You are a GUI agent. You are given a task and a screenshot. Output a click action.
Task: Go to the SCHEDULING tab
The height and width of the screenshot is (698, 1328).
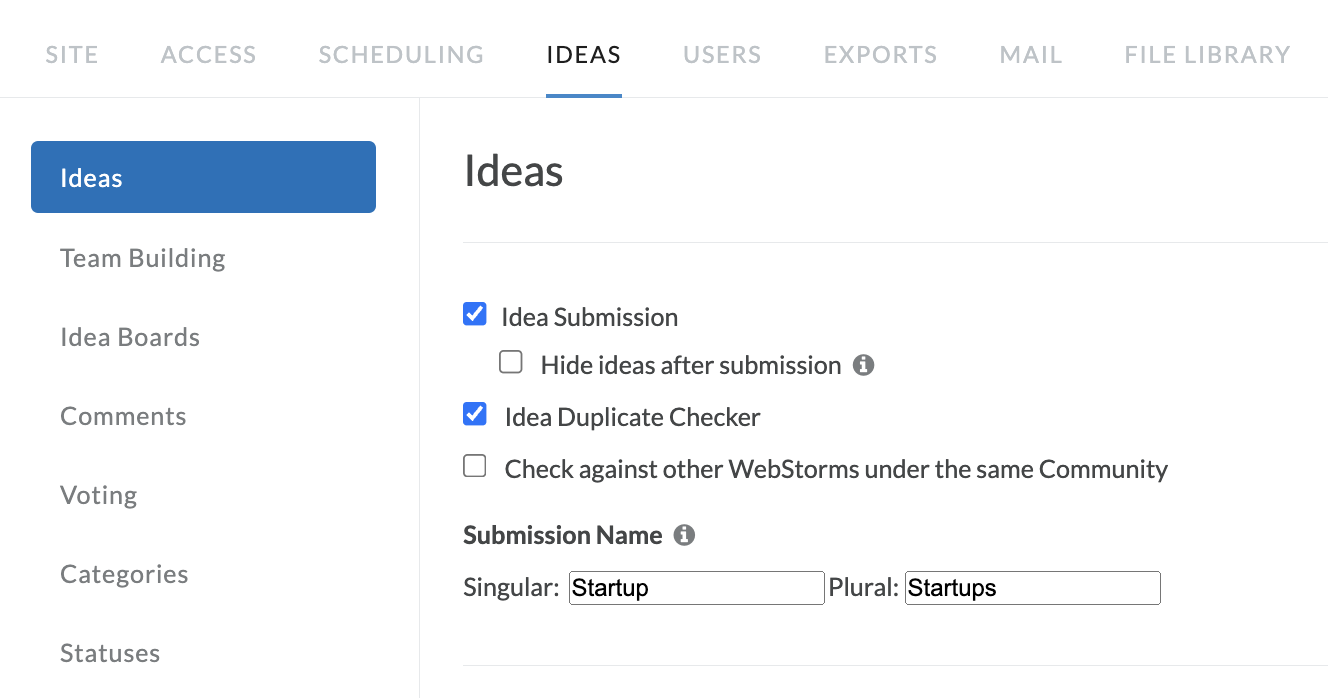[x=401, y=55]
